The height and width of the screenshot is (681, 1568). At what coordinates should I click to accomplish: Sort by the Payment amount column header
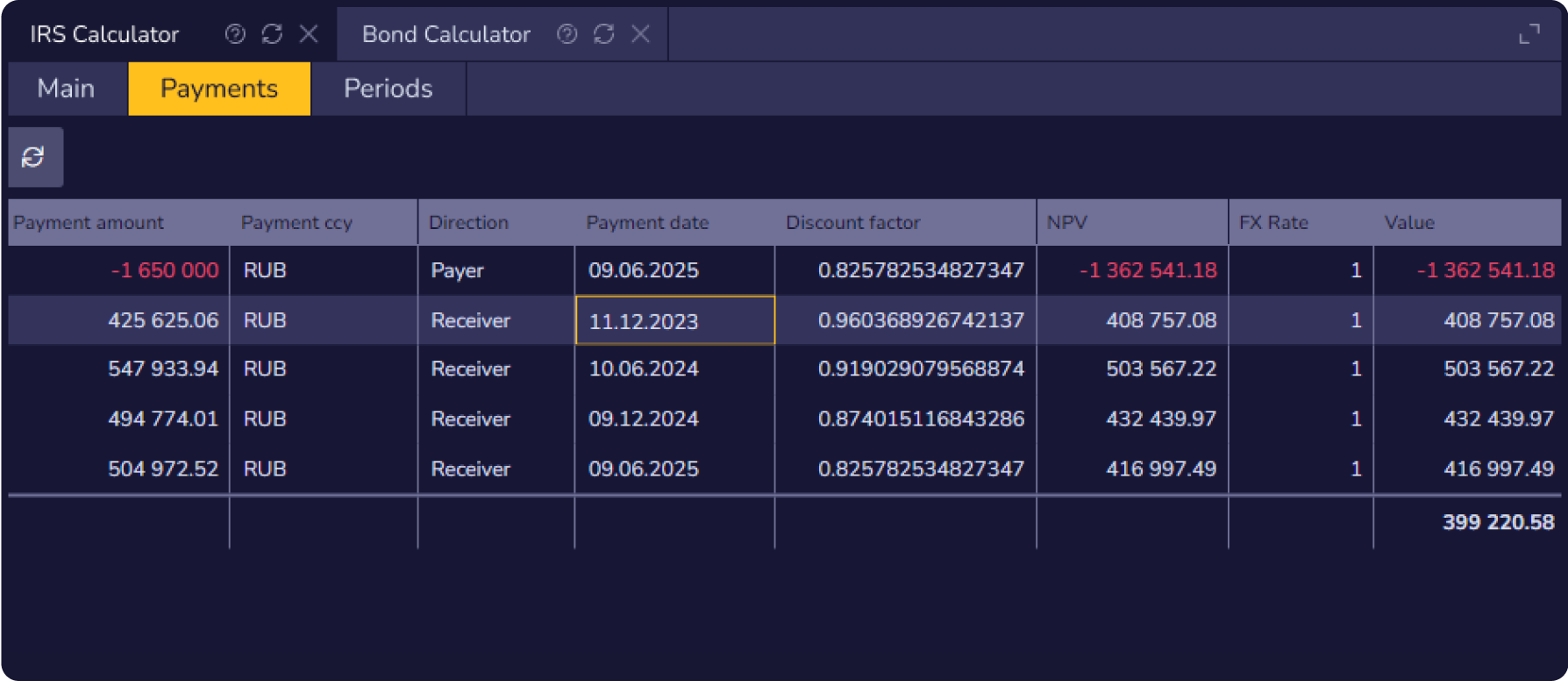(x=89, y=223)
